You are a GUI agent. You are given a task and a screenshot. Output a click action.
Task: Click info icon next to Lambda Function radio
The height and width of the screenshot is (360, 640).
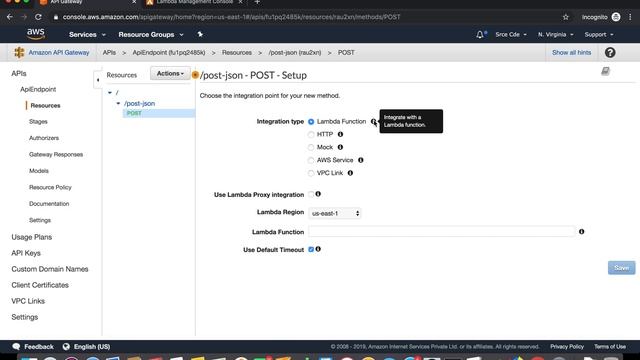tap(373, 122)
